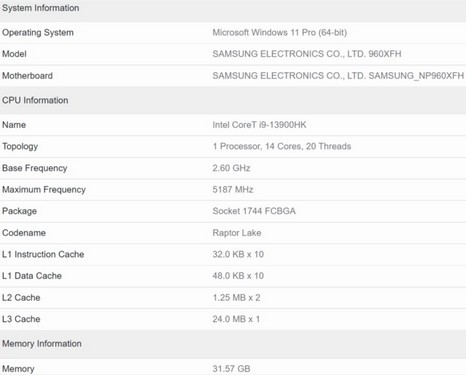This screenshot has height=375, width=466.
Task: Click '1 Processor, 14 Cores, 20 Threads'
Action: click(x=282, y=146)
